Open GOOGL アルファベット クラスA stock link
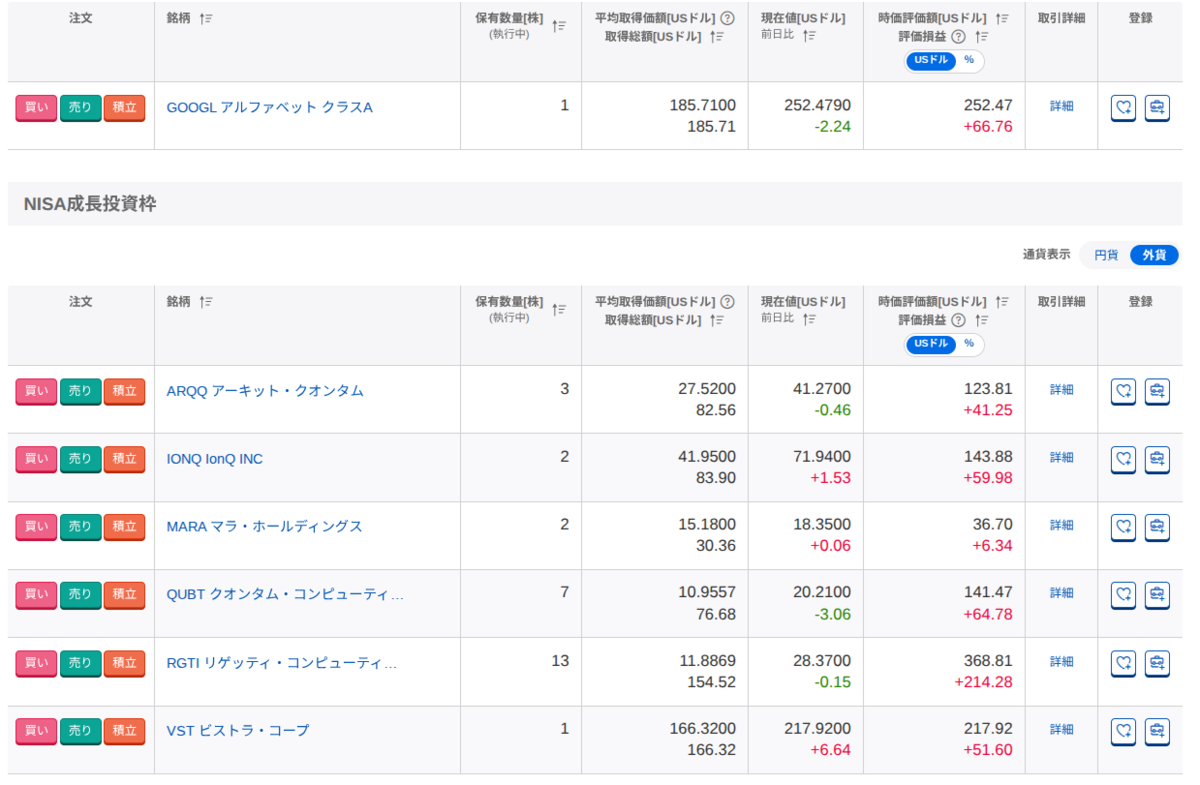The width and height of the screenshot is (1200, 785). (x=269, y=107)
